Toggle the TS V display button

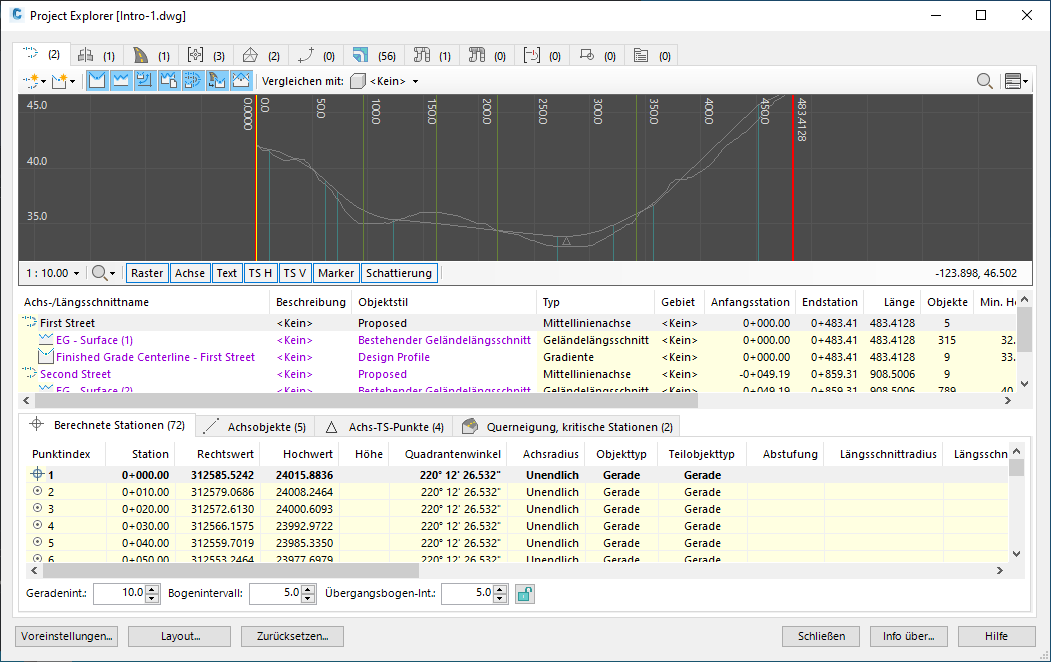[x=294, y=273]
